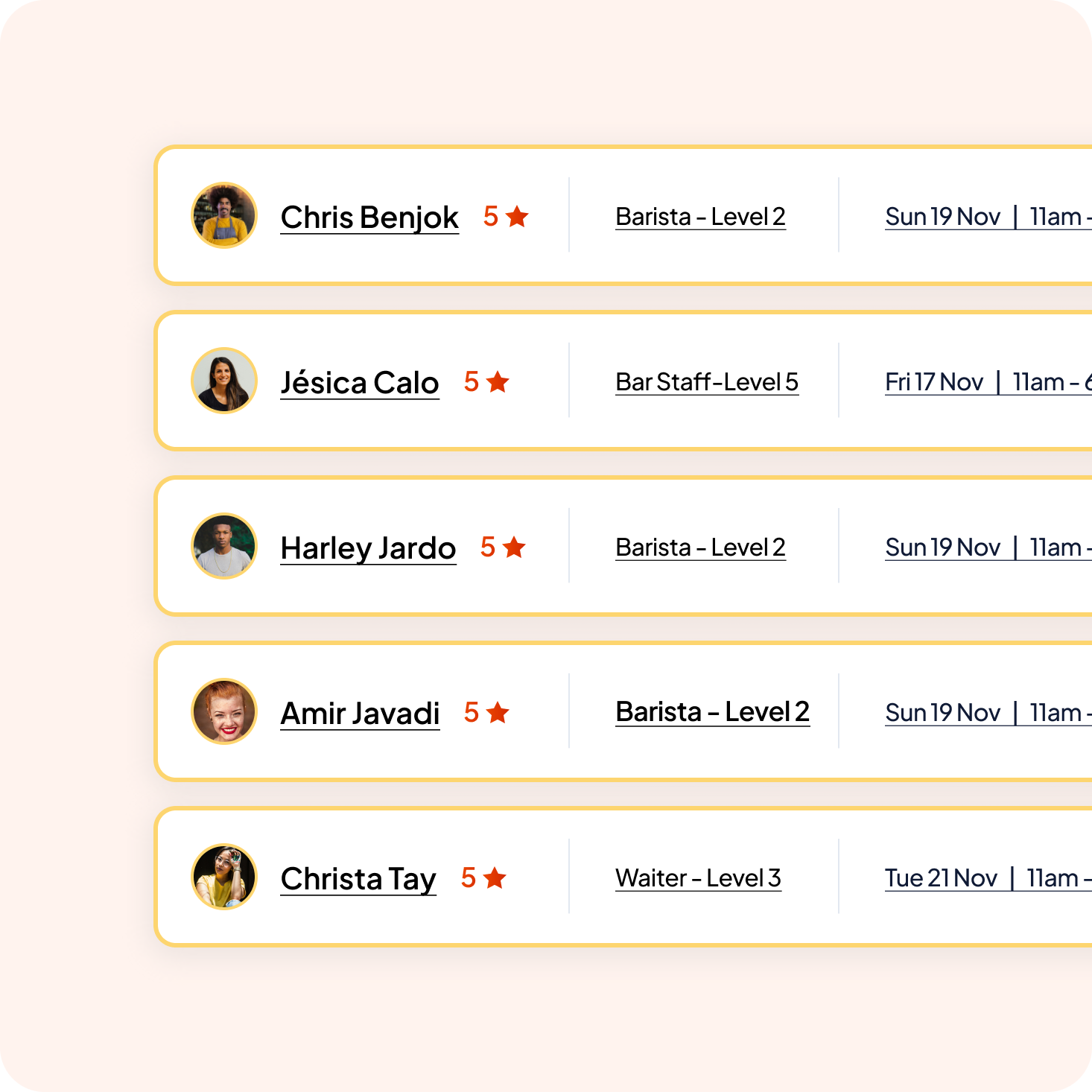Viewport: 1092px width, 1092px height.
Task: Open the Waiter - Level 3 link
Action: tap(698, 878)
